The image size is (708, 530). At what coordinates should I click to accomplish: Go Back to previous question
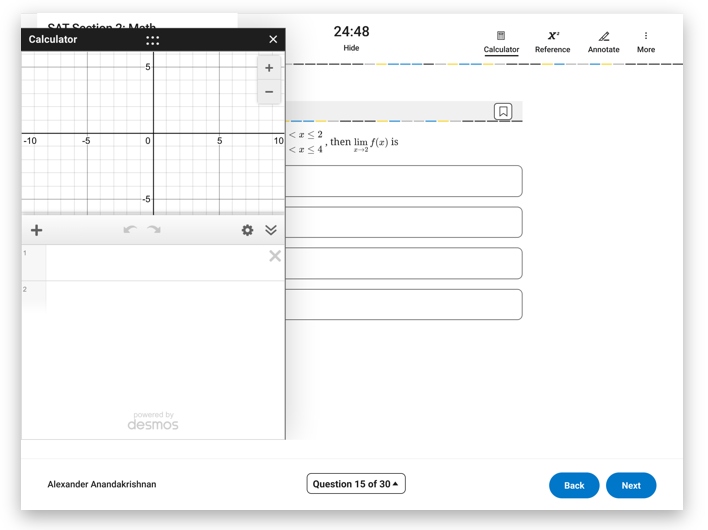coord(574,485)
